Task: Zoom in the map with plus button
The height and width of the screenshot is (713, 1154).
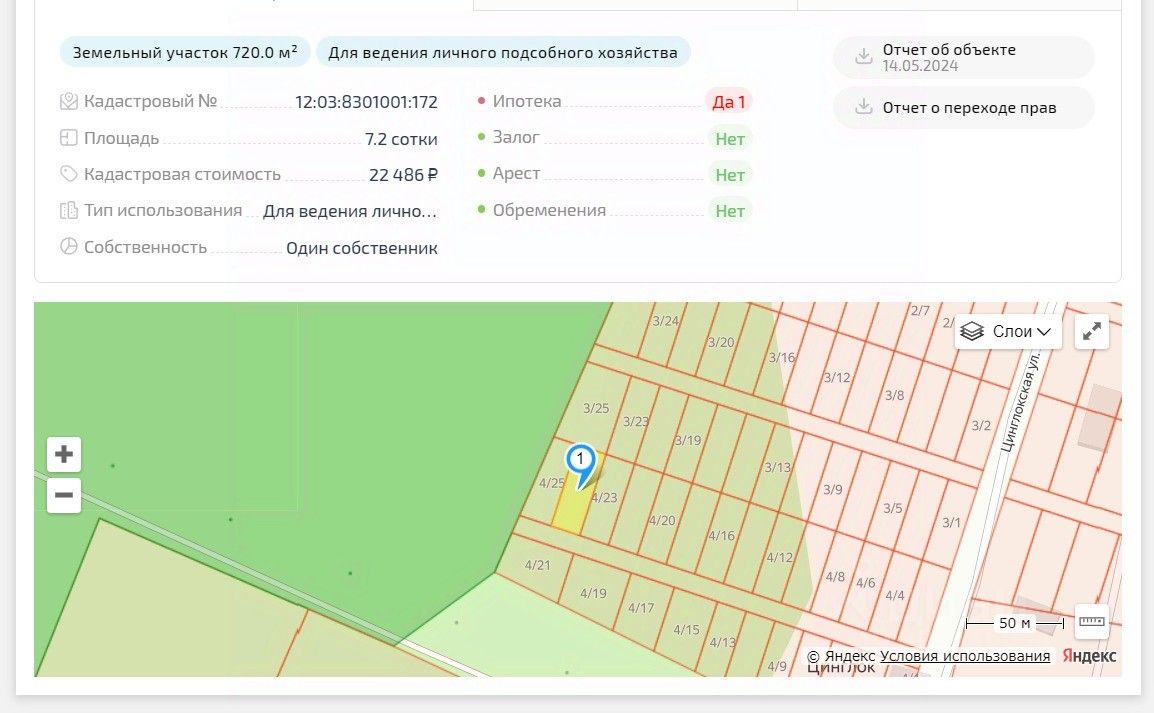Action: click(x=64, y=454)
